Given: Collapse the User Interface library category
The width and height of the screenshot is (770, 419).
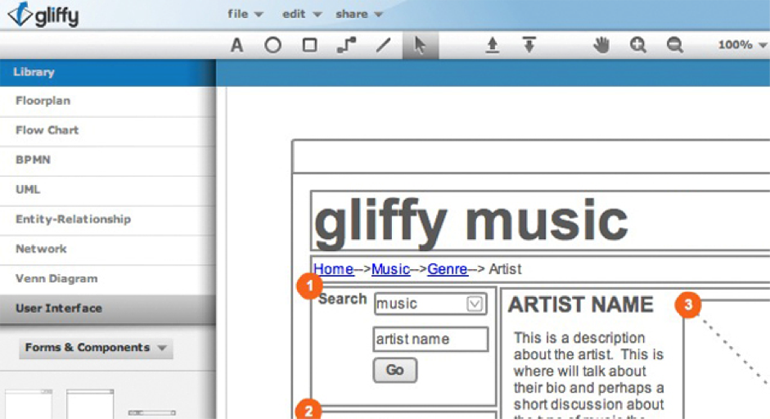Looking at the screenshot, I should [x=108, y=309].
